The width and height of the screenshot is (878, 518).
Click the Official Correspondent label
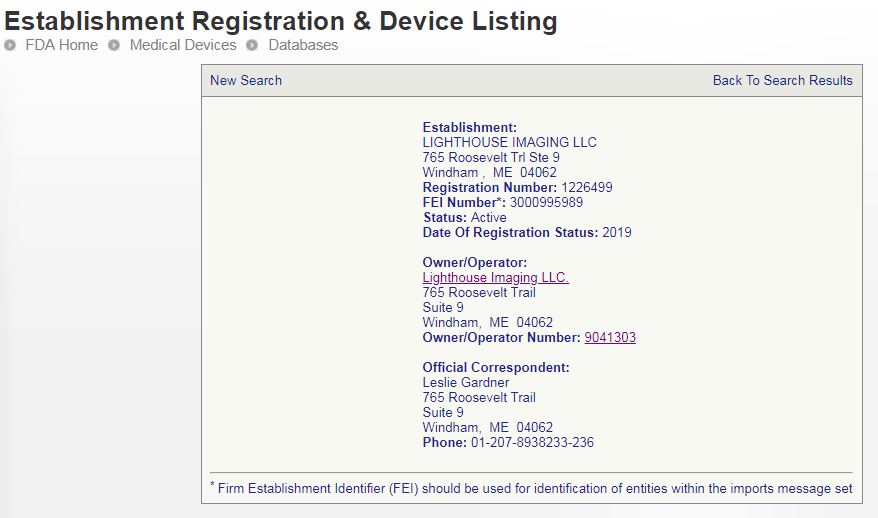point(496,367)
